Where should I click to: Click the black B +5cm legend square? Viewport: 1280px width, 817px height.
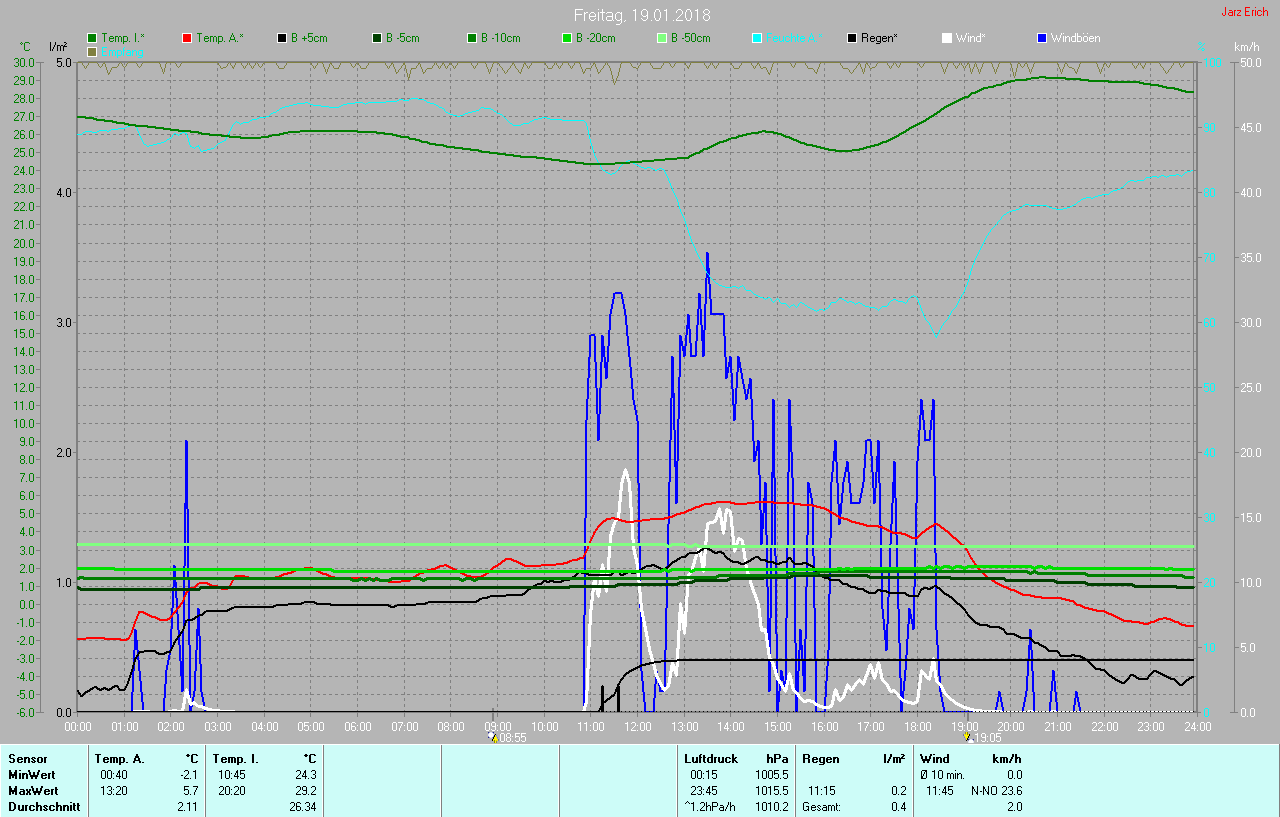282,38
